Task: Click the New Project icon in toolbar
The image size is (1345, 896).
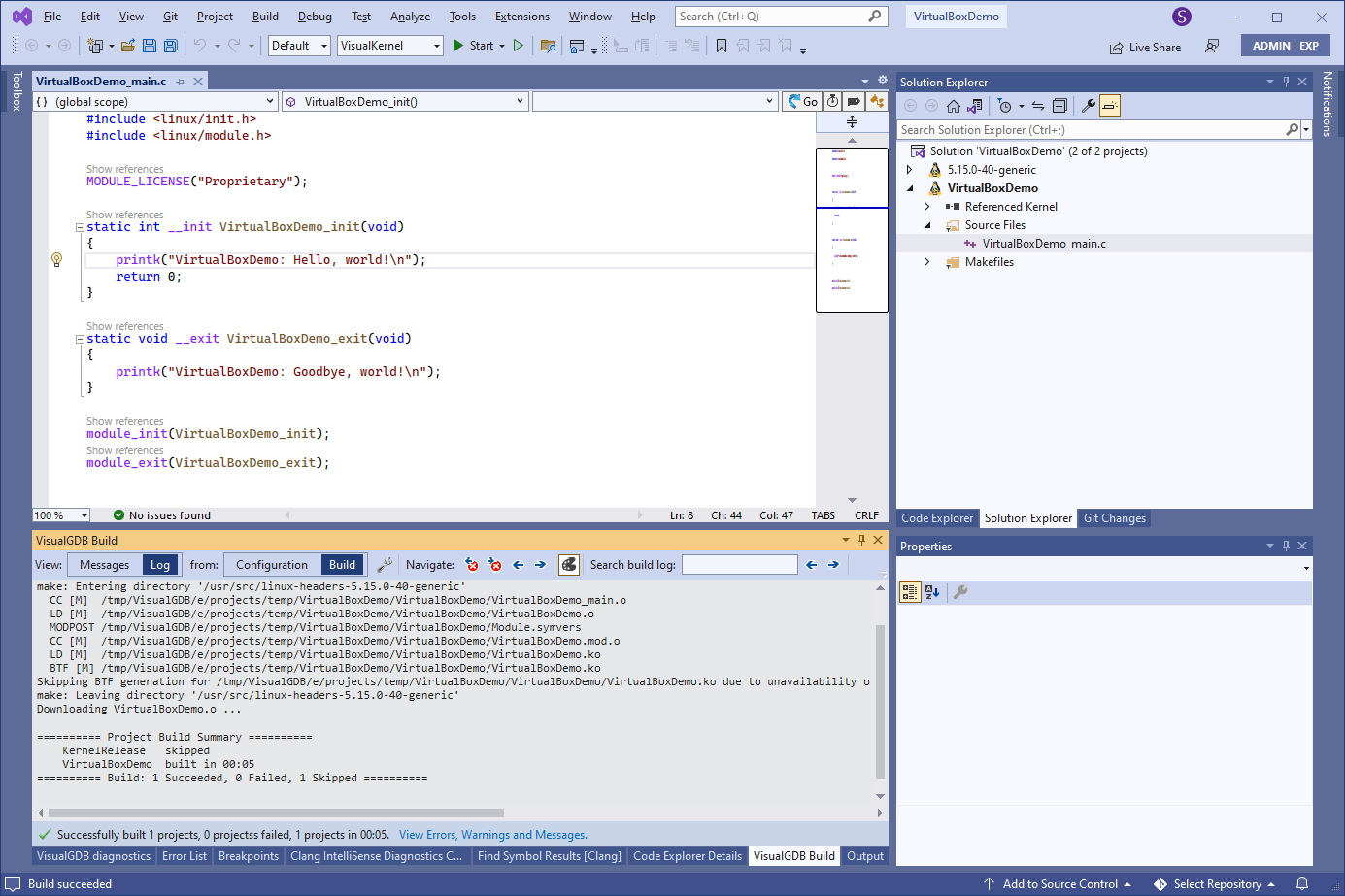Action: coord(95,46)
